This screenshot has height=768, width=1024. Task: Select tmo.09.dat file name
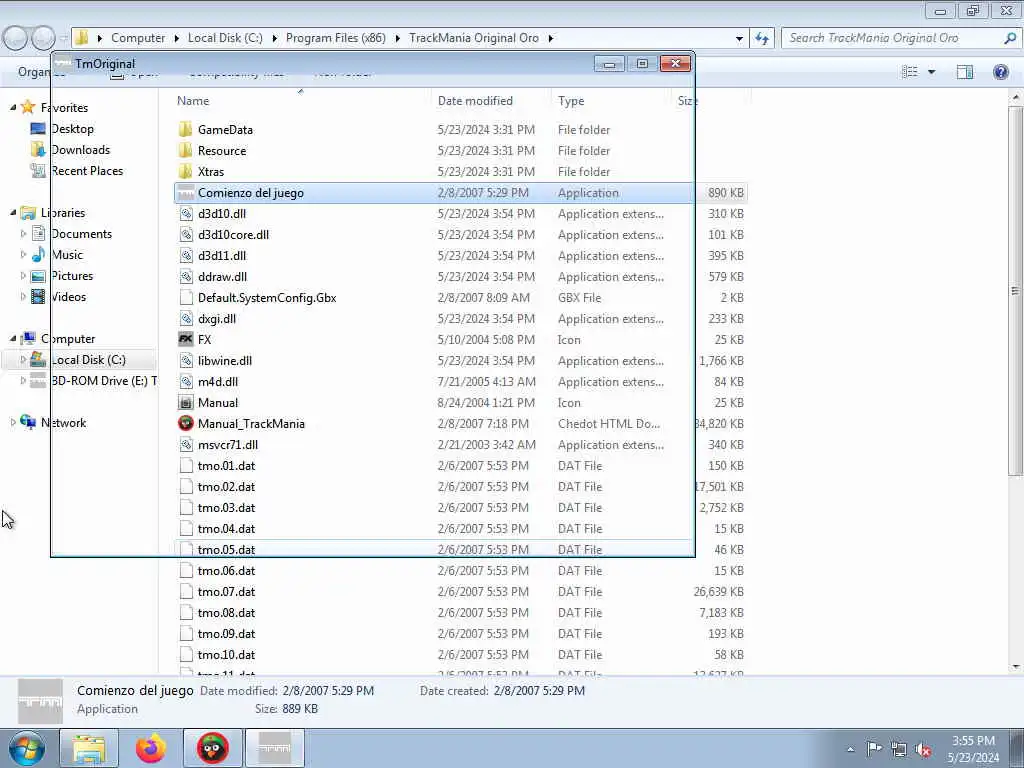tap(226, 633)
